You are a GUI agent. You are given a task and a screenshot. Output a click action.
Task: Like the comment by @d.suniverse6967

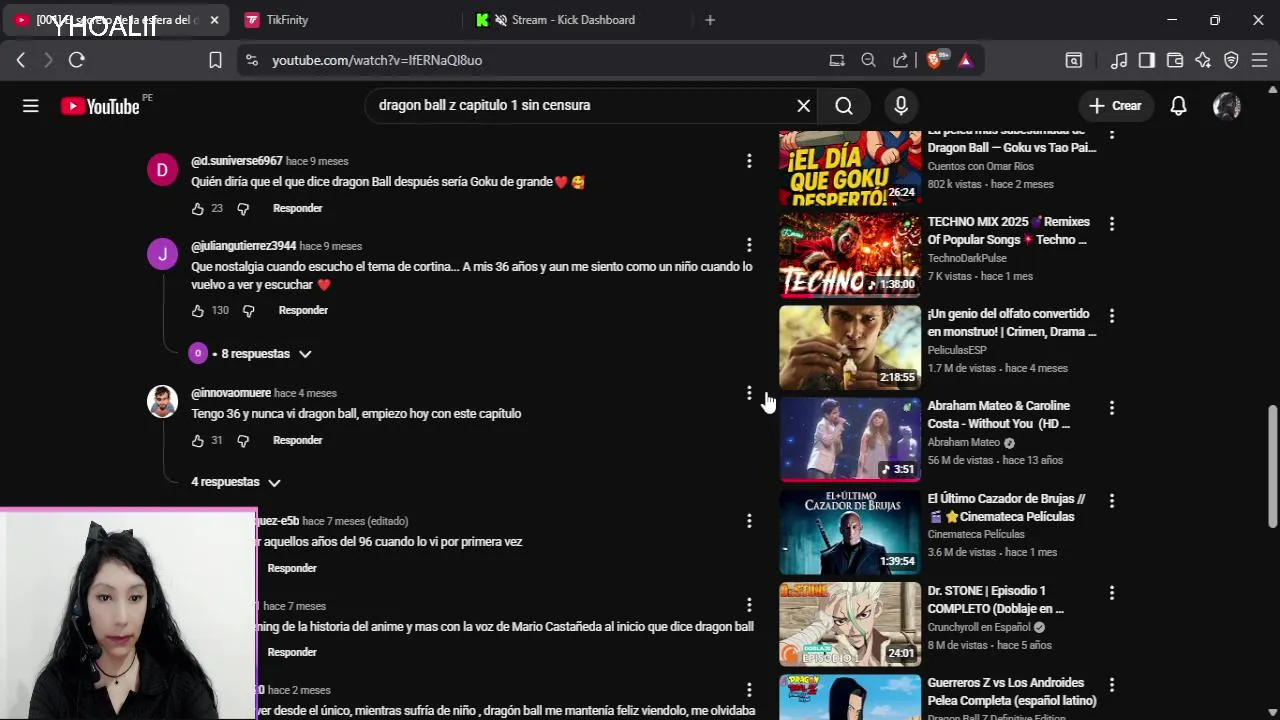(197, 208)
